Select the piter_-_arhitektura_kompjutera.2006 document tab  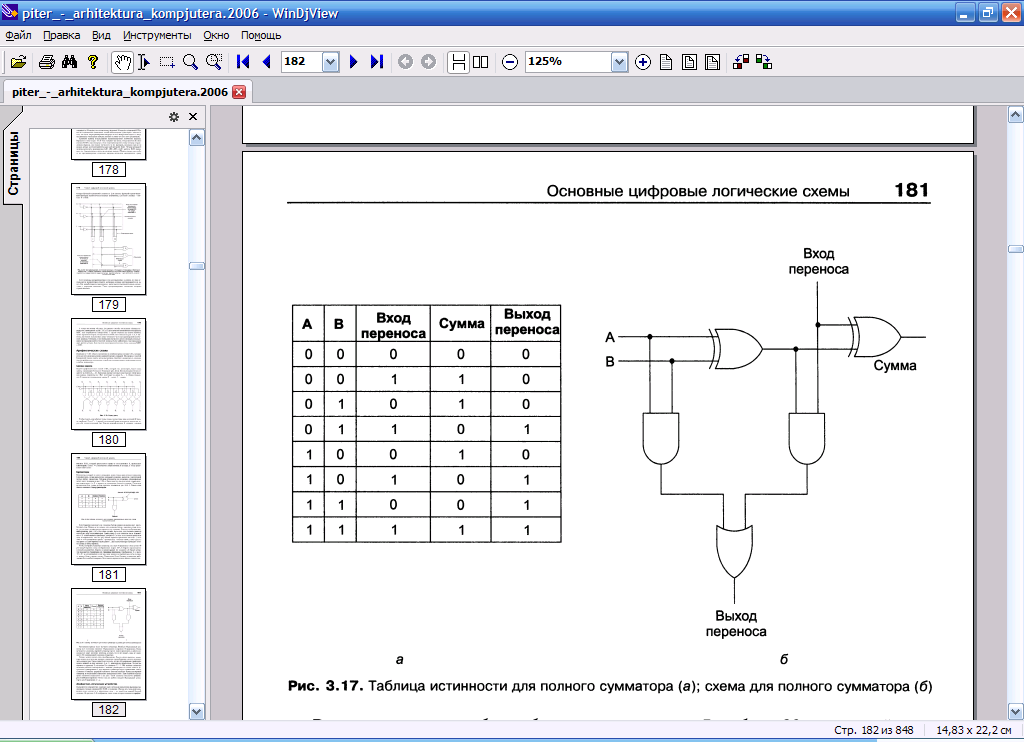[120, 92]
